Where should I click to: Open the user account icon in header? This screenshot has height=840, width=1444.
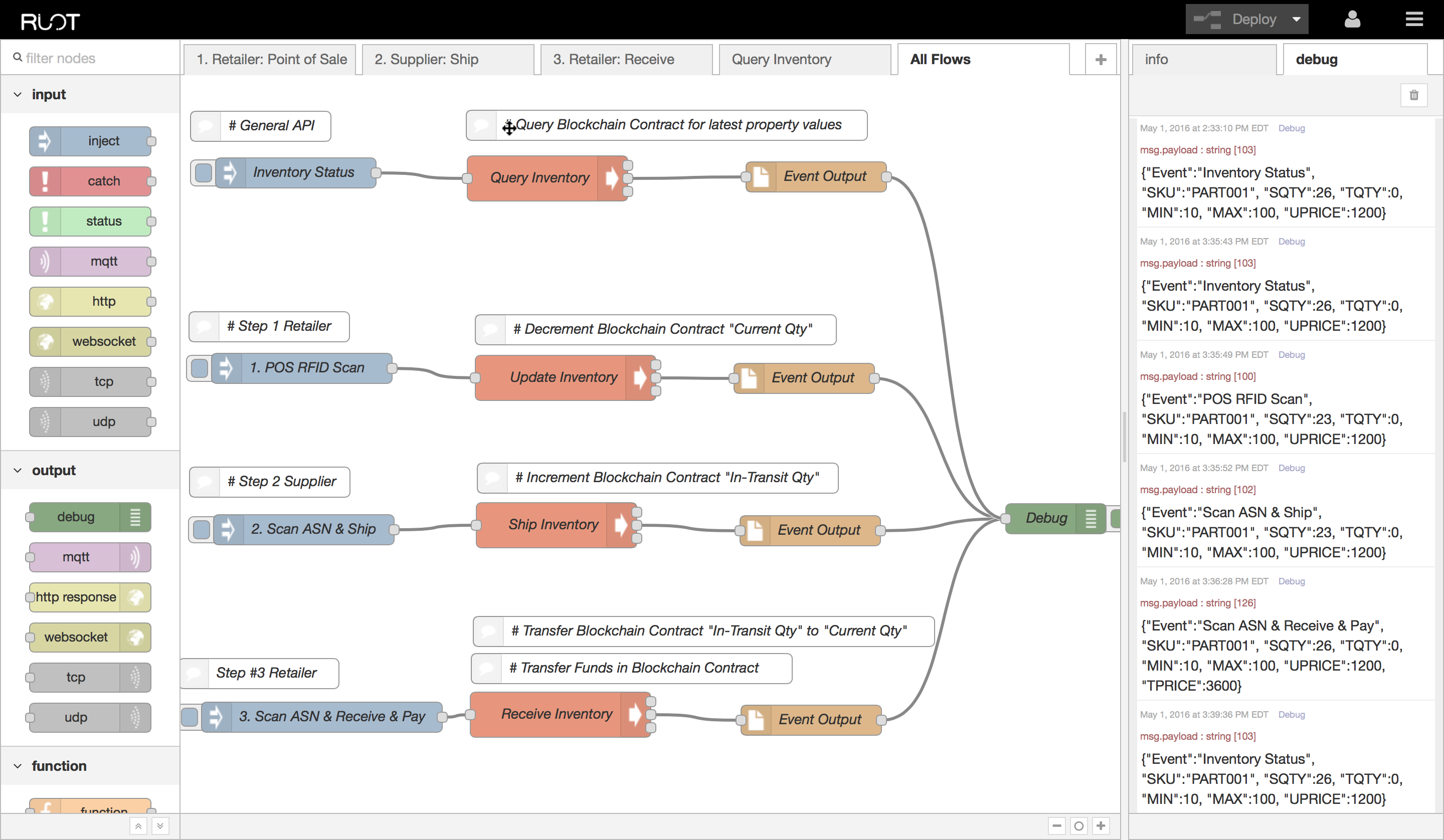[1352, 20]
